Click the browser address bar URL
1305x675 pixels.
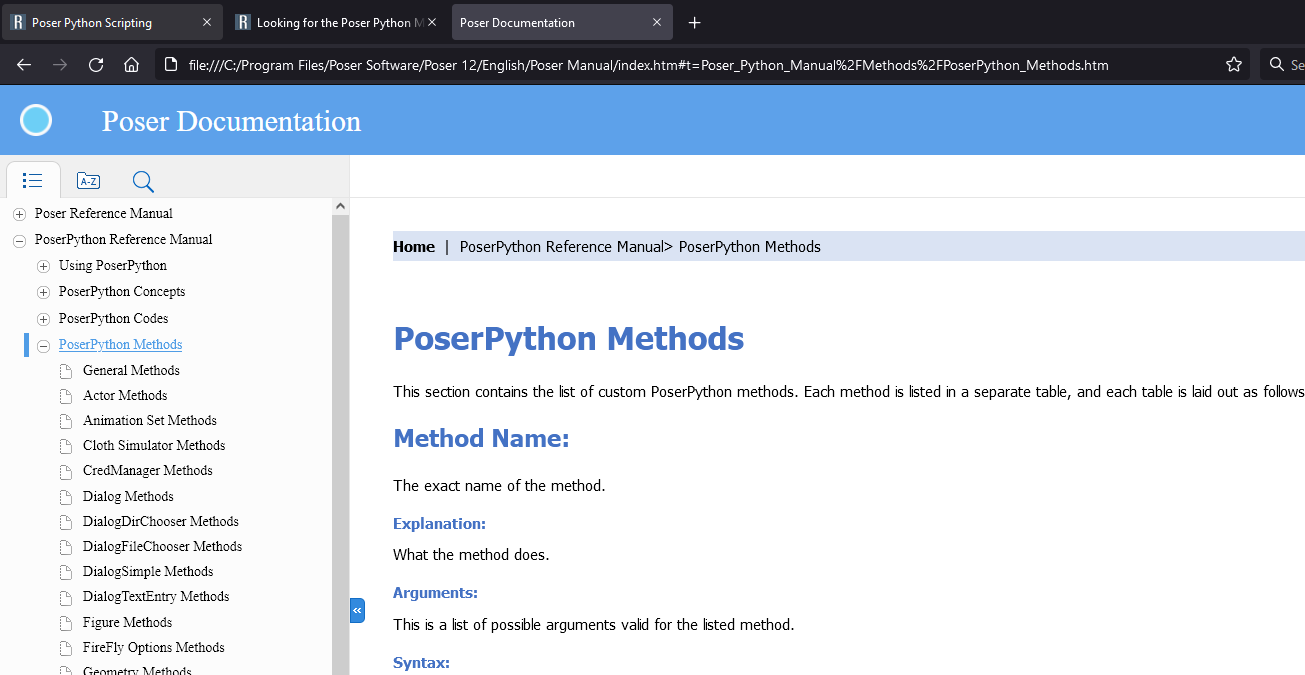point(648,65)
